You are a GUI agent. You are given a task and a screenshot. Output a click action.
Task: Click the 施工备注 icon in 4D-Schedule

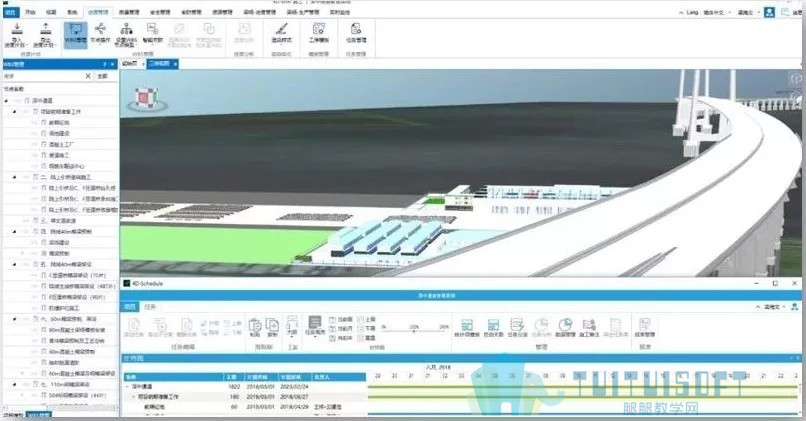click(589, 325)
